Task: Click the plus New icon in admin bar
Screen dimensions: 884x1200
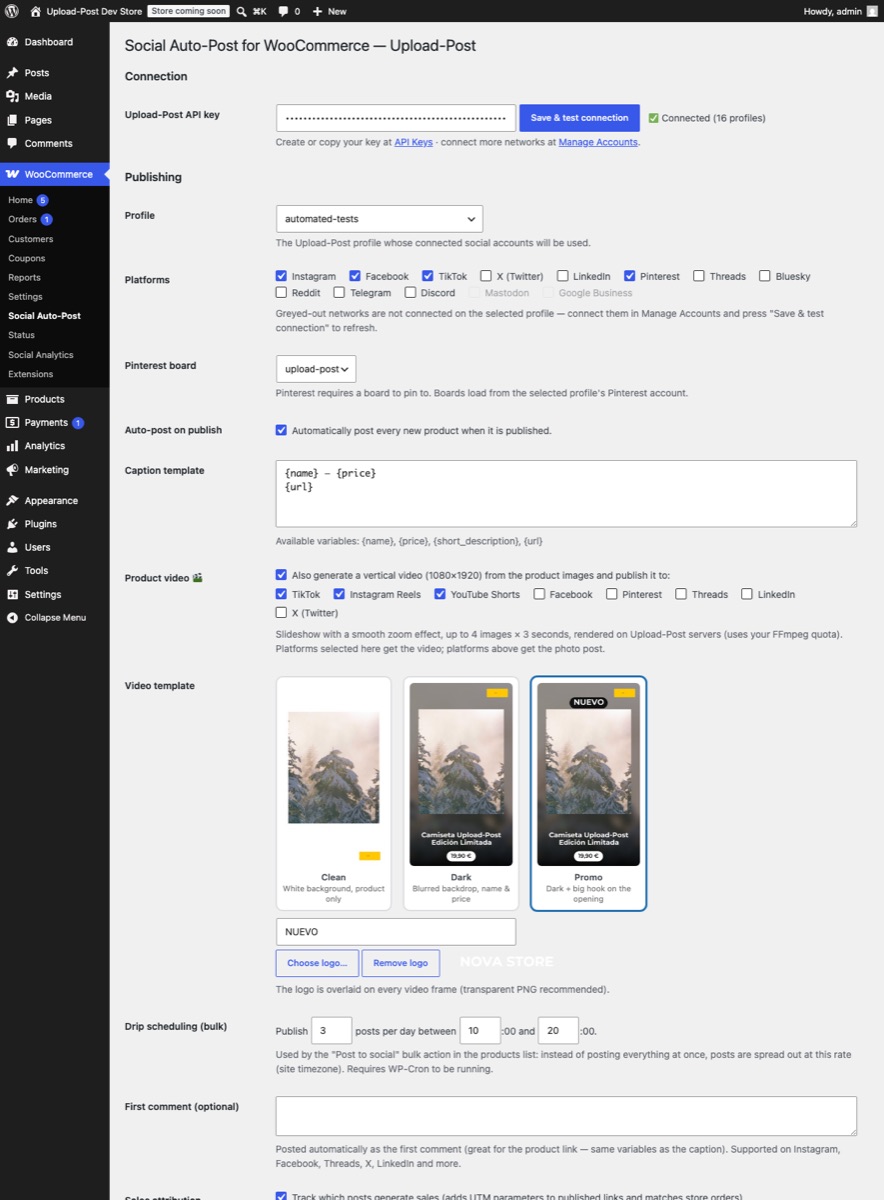Action: (x=317, y=11)
